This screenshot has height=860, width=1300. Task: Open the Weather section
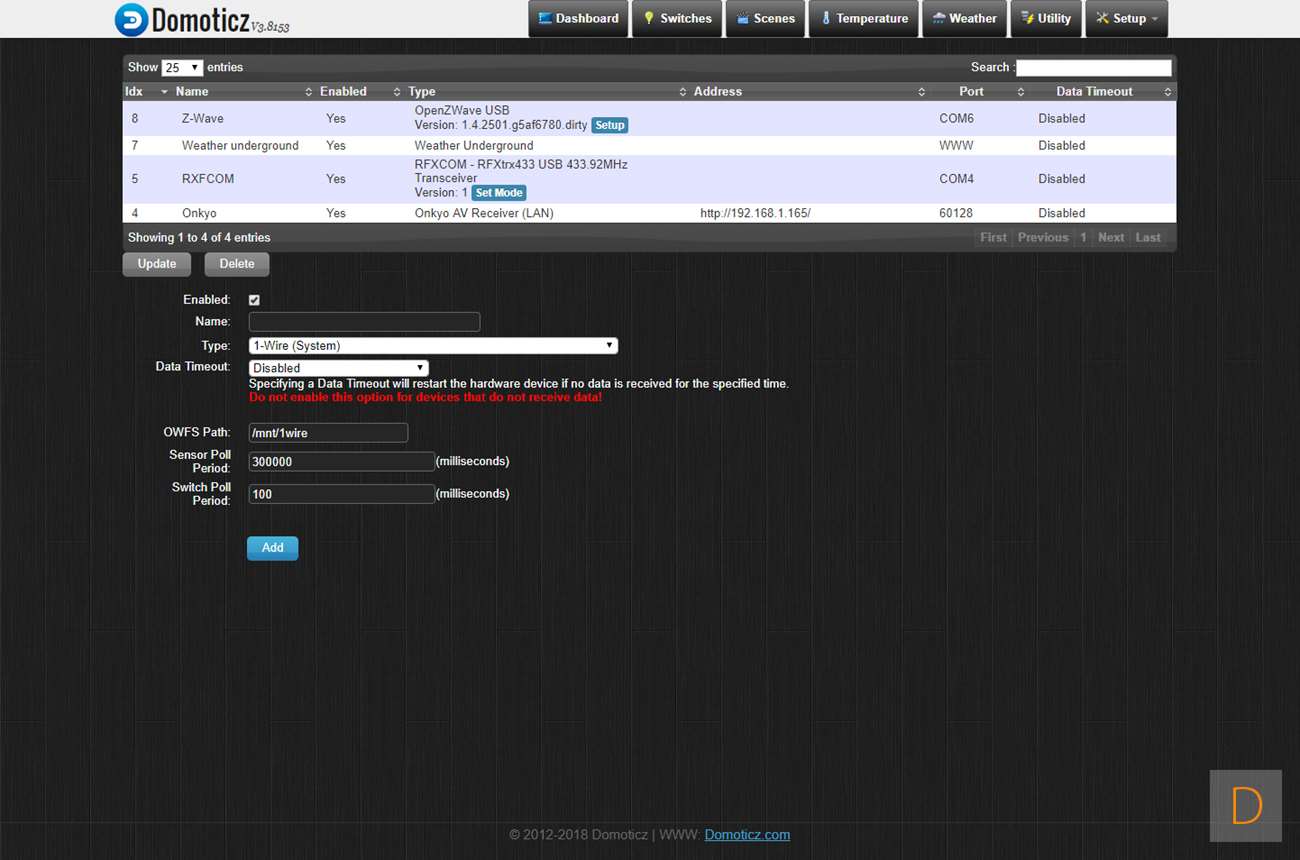click(x=964, y=19)
